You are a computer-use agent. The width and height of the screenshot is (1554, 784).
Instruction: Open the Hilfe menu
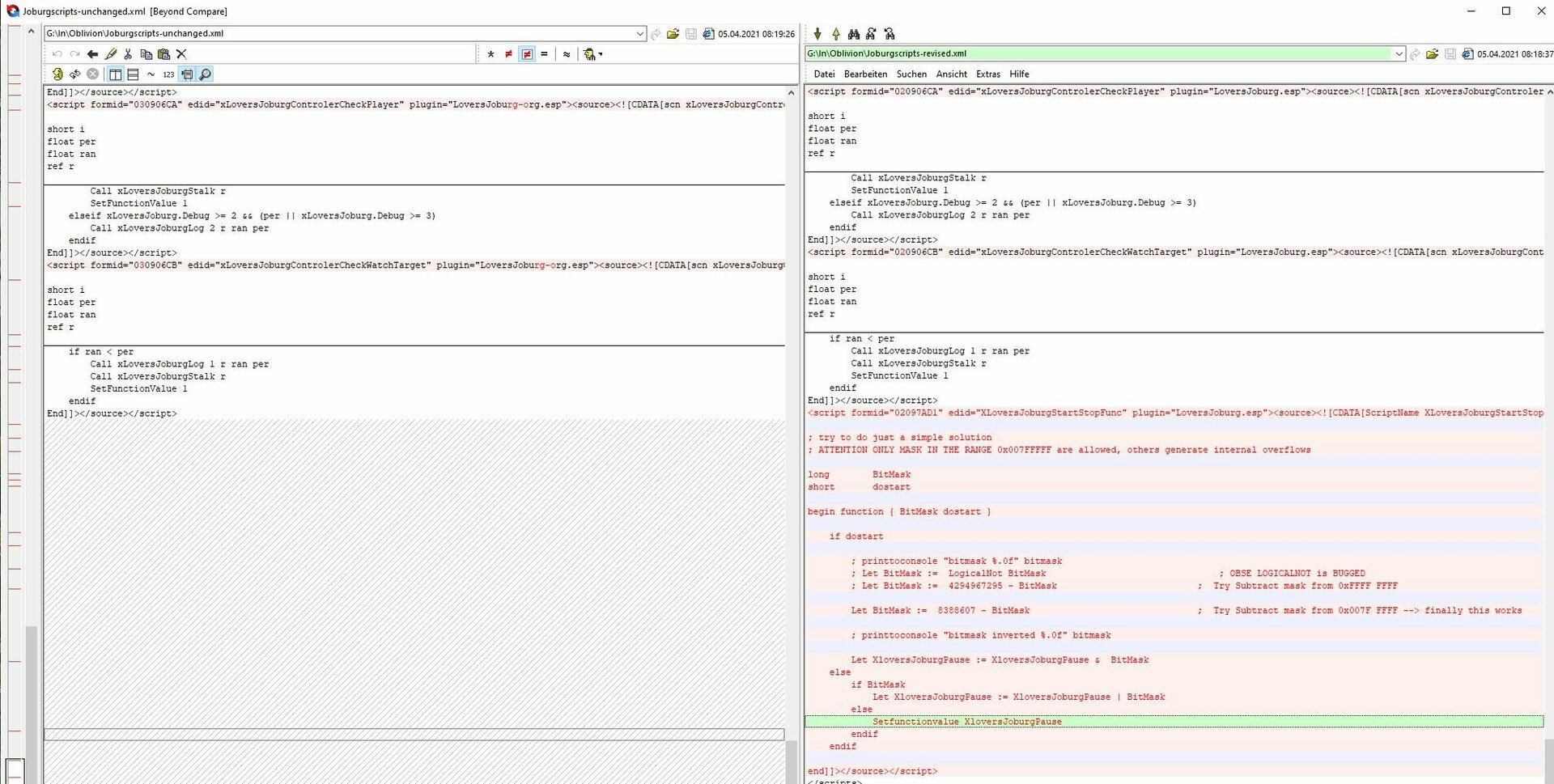point(1019,74)
